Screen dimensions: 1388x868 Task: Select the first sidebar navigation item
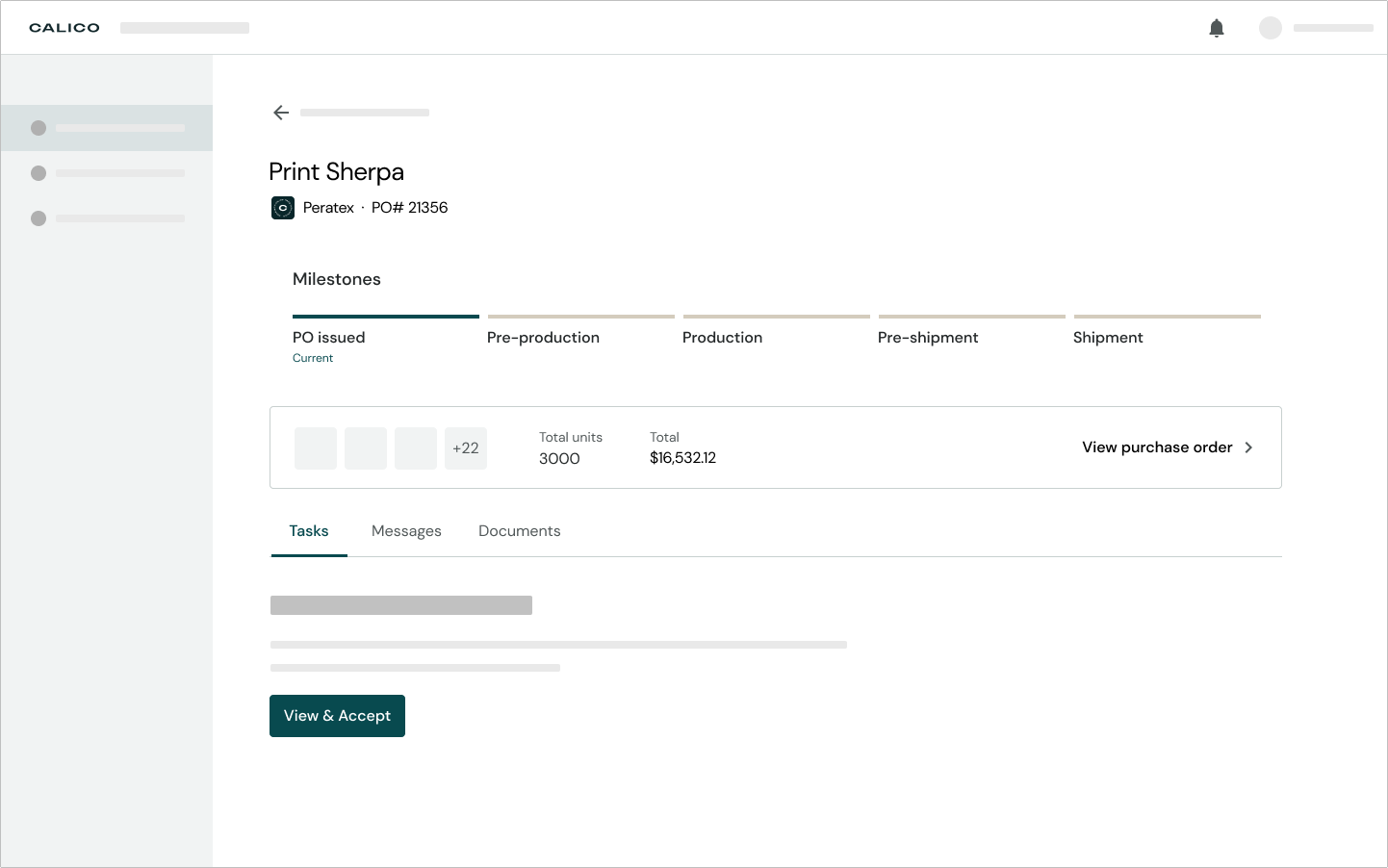(107, 128)
